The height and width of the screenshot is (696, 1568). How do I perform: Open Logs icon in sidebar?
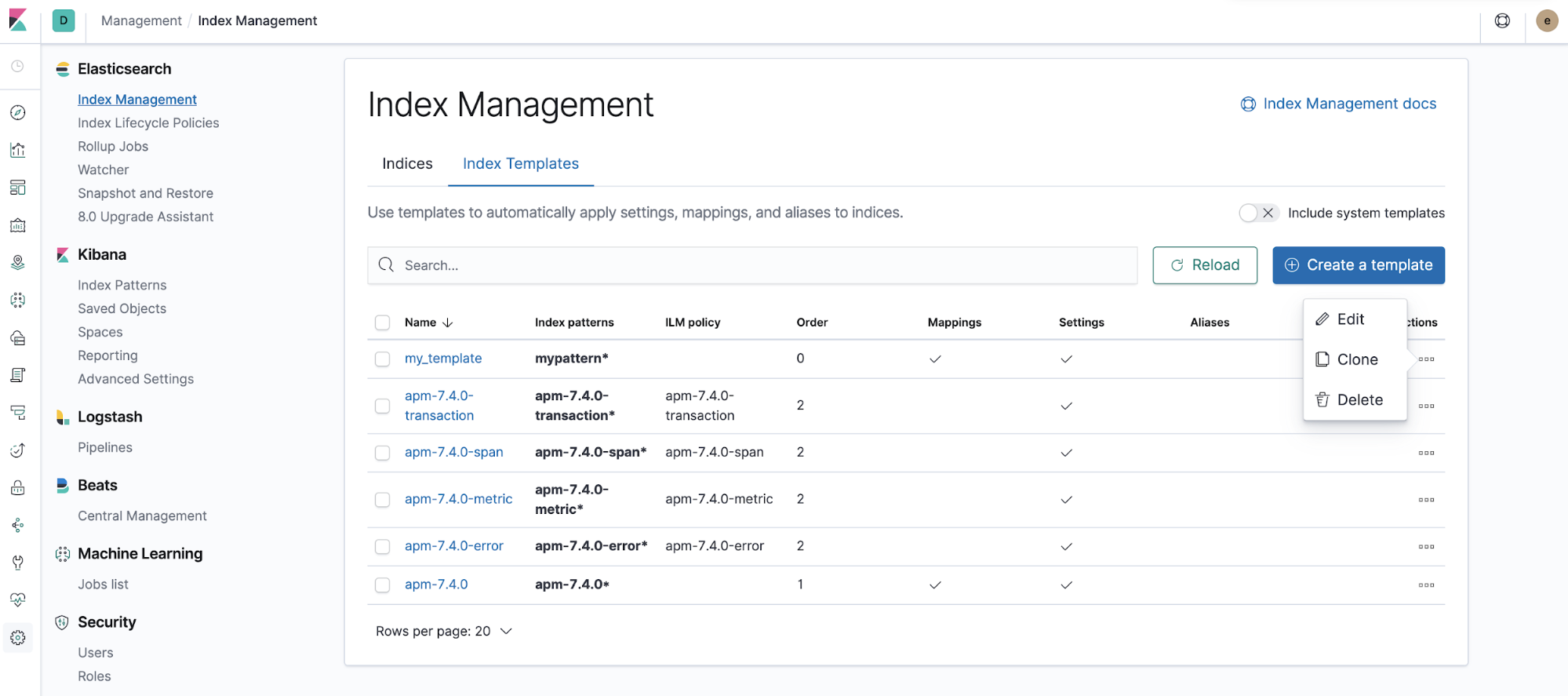pyautogui.click(x=18, y=375)
